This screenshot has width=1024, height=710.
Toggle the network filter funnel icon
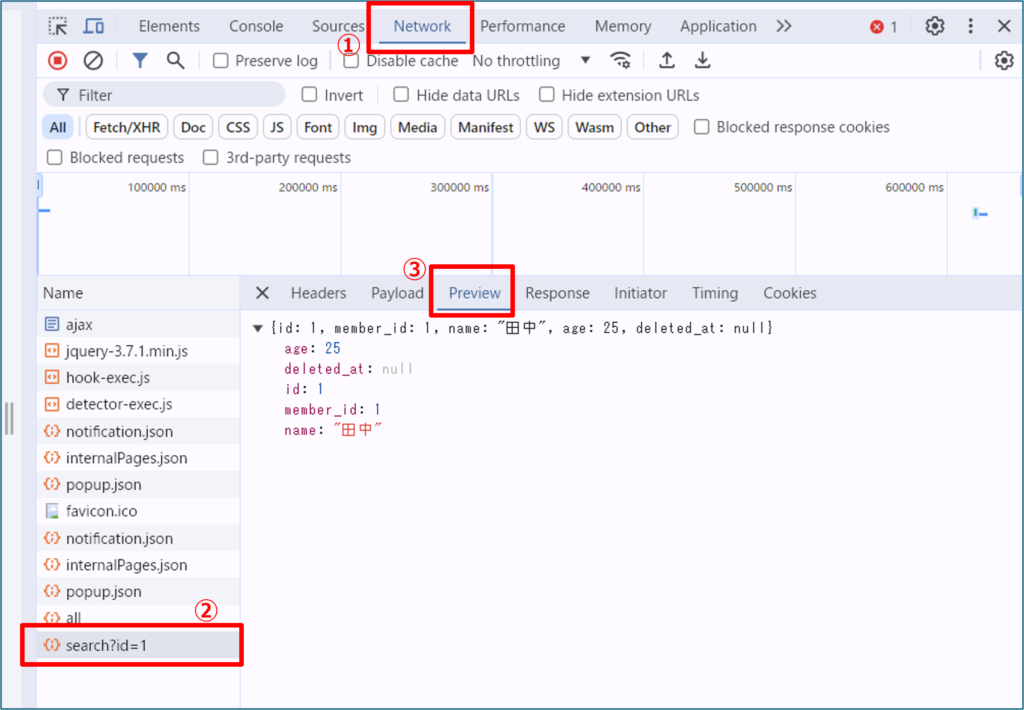coord(140,61)
